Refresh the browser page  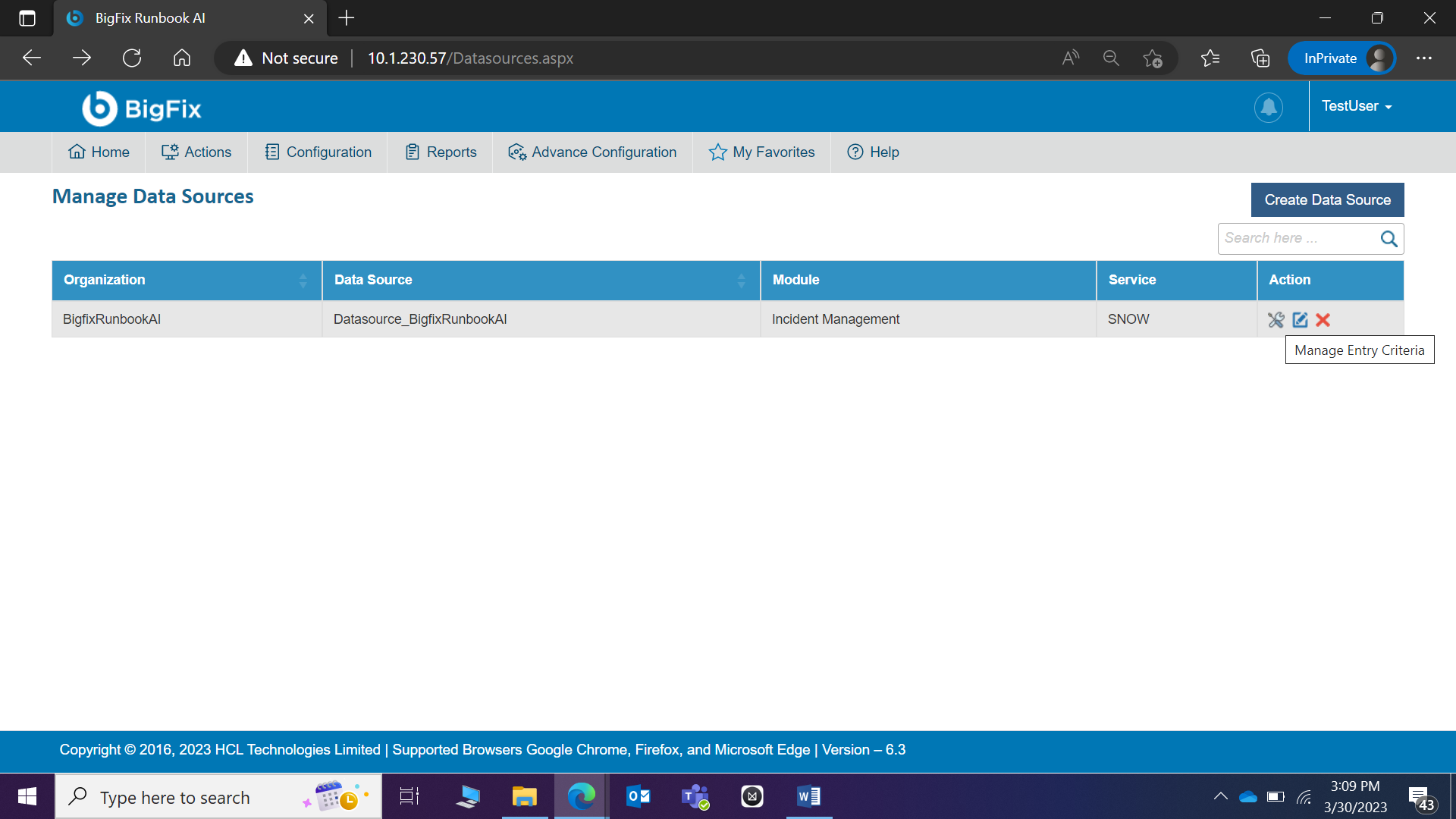tap(132, 58)
